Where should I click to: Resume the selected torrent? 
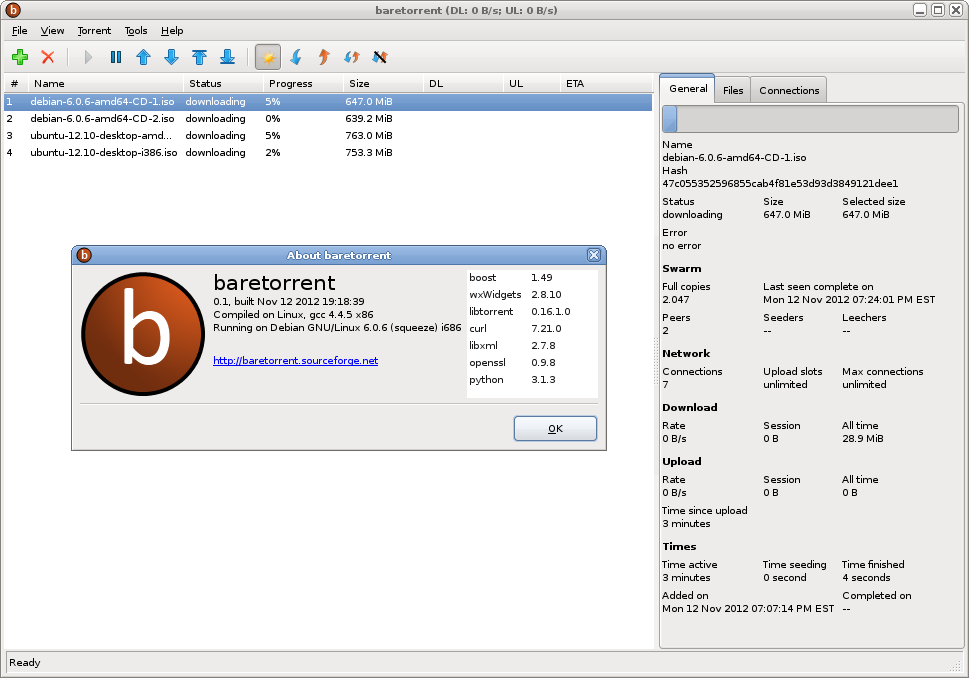tap(86, 57)
